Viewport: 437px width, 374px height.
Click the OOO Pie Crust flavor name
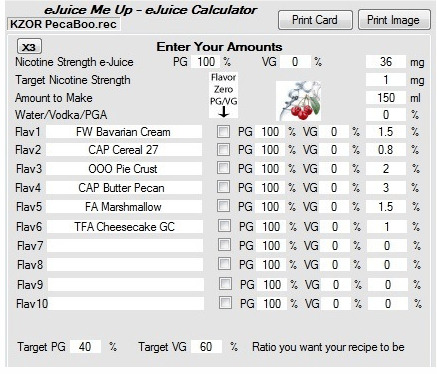click(124, 169)
